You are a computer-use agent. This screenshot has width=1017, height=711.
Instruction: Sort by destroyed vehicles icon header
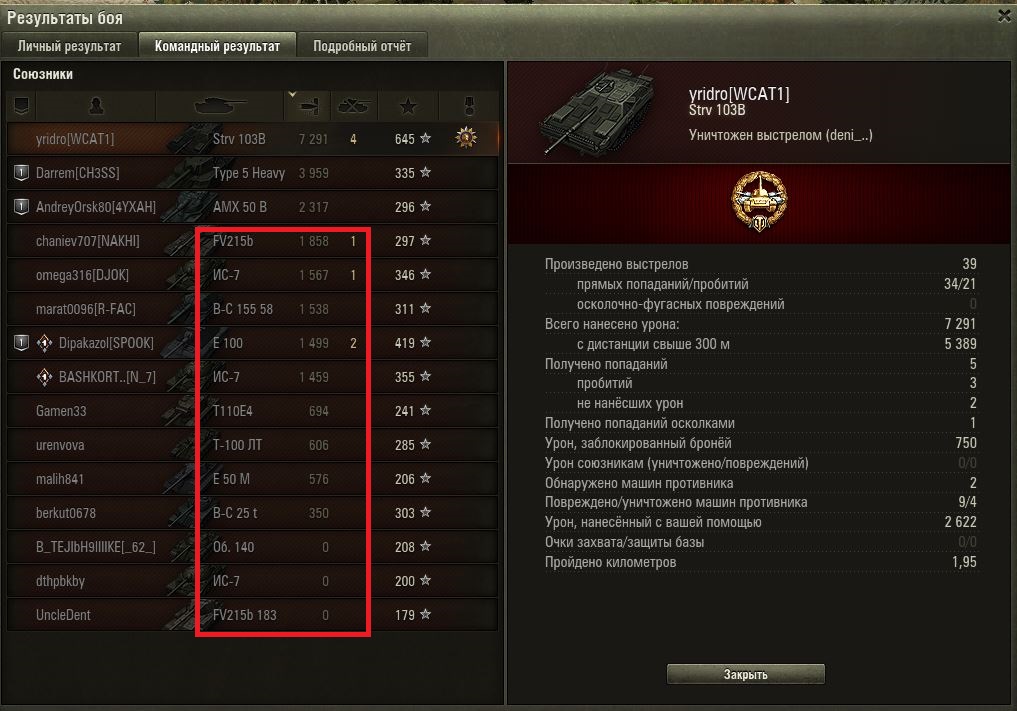point(353,106)
